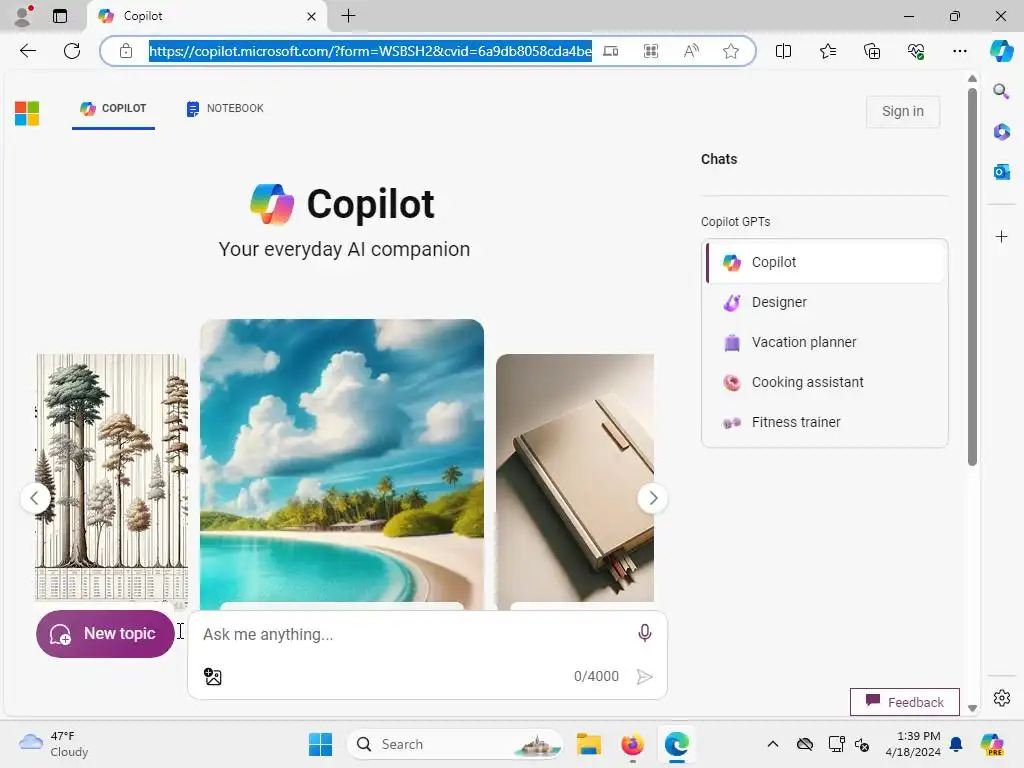This screenshot has height=768, width=1024.
Task: Open the Copilot sidebar button
Action: click(x=1001, y=51)
